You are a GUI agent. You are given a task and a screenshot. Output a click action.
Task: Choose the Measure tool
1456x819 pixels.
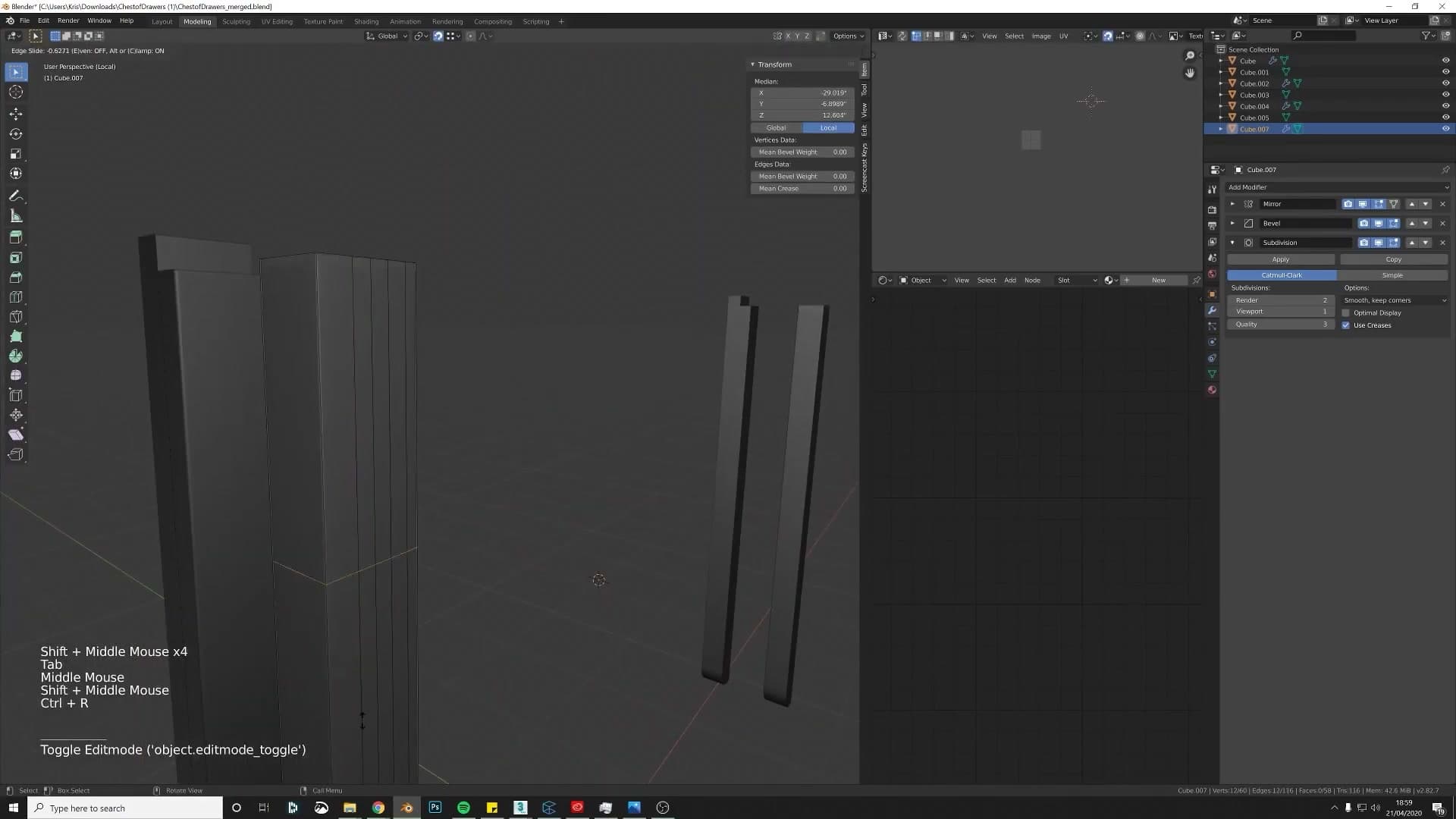point(16,216)
